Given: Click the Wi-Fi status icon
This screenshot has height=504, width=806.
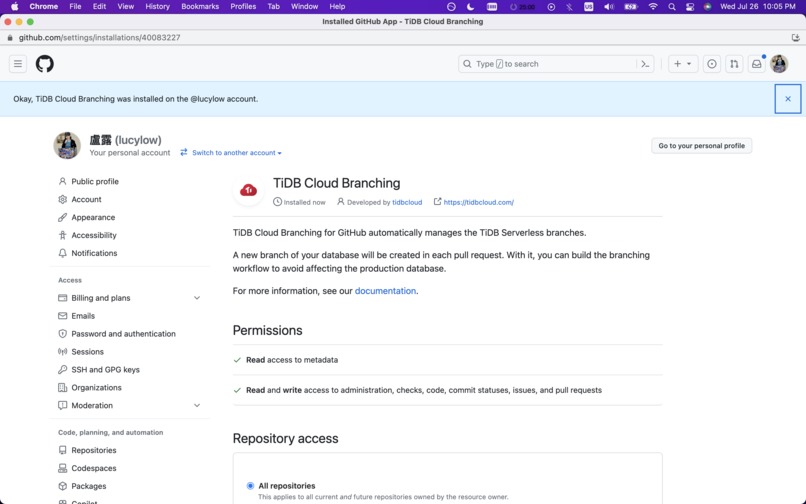Looking at the screenshot, I should tap(653, 7).
